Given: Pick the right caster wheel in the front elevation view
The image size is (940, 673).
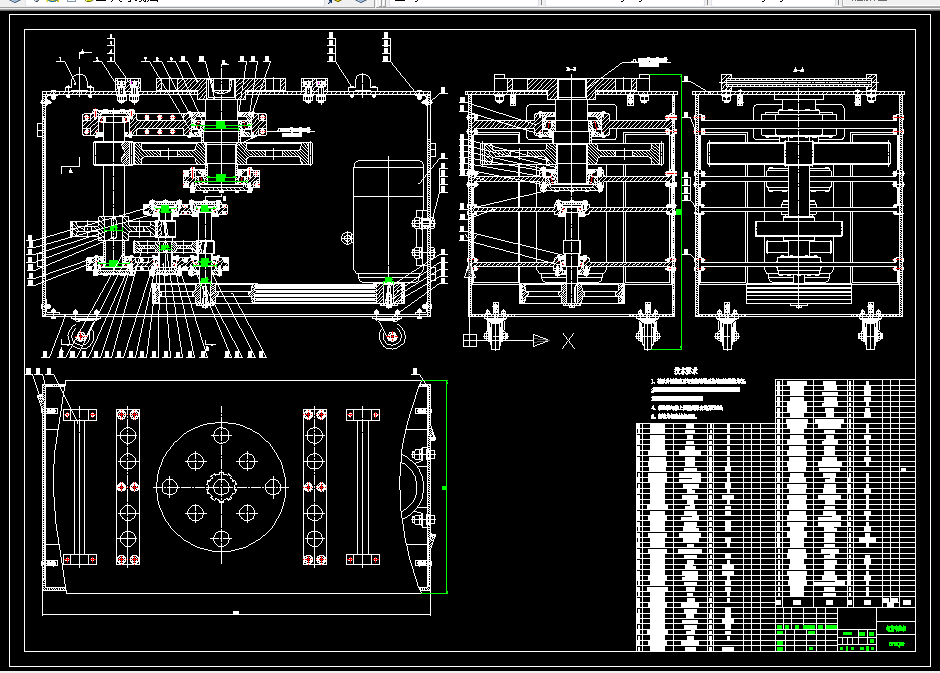Looking at the screenshot, I should point(392,336).
